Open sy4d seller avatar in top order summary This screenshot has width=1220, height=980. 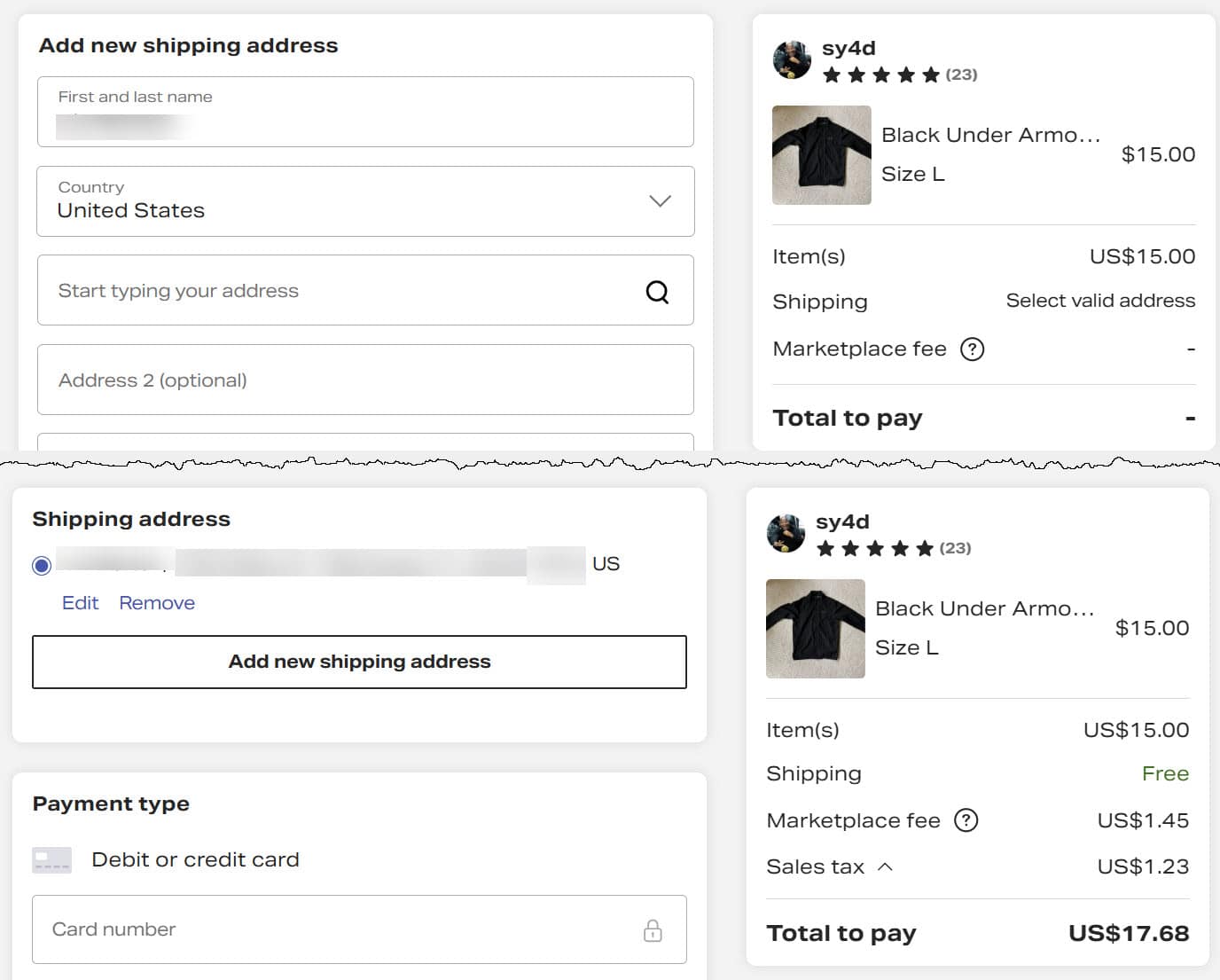click(792, 59)
